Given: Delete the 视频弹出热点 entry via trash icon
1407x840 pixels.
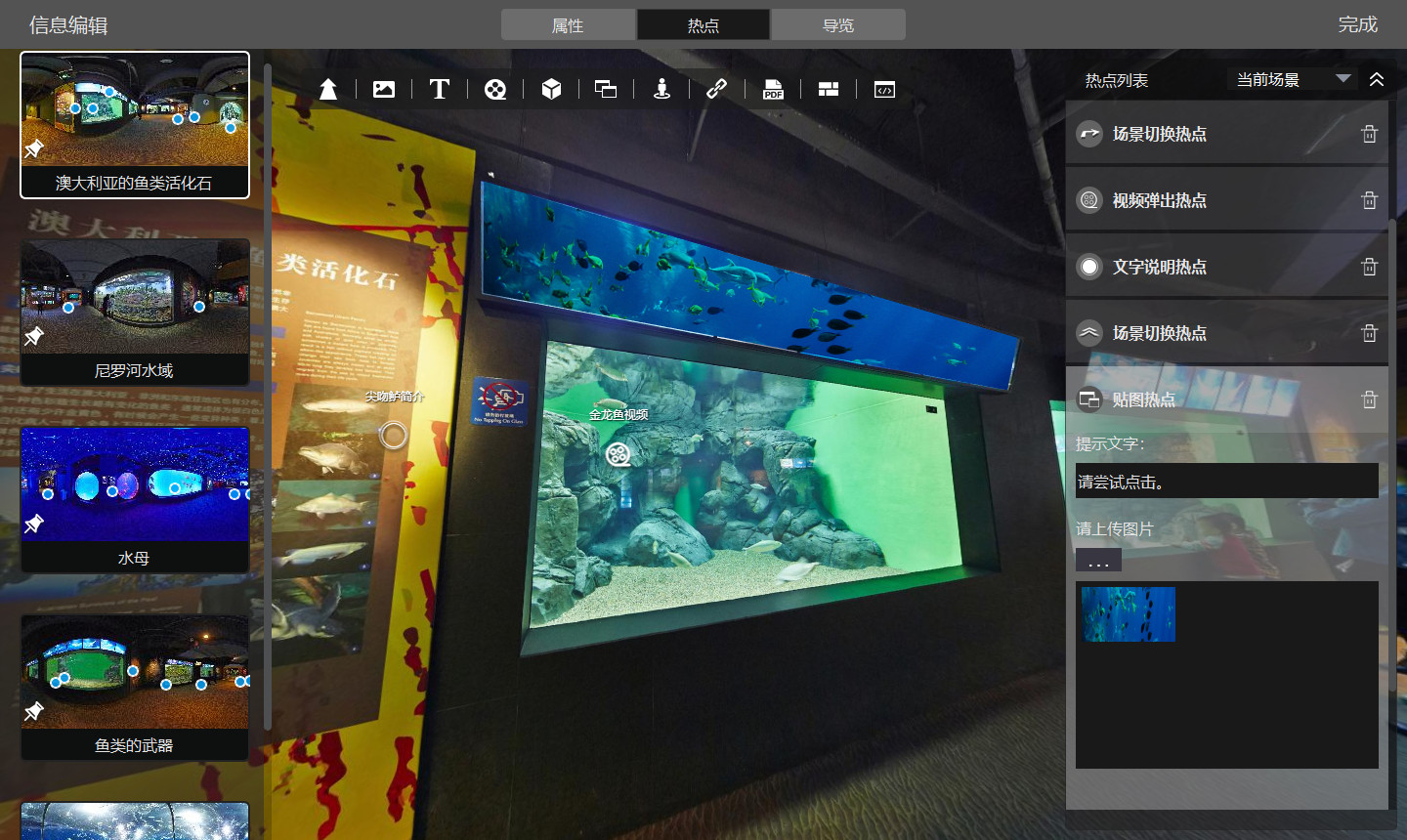Looking at the screenshot, I should pos(1369,200).
